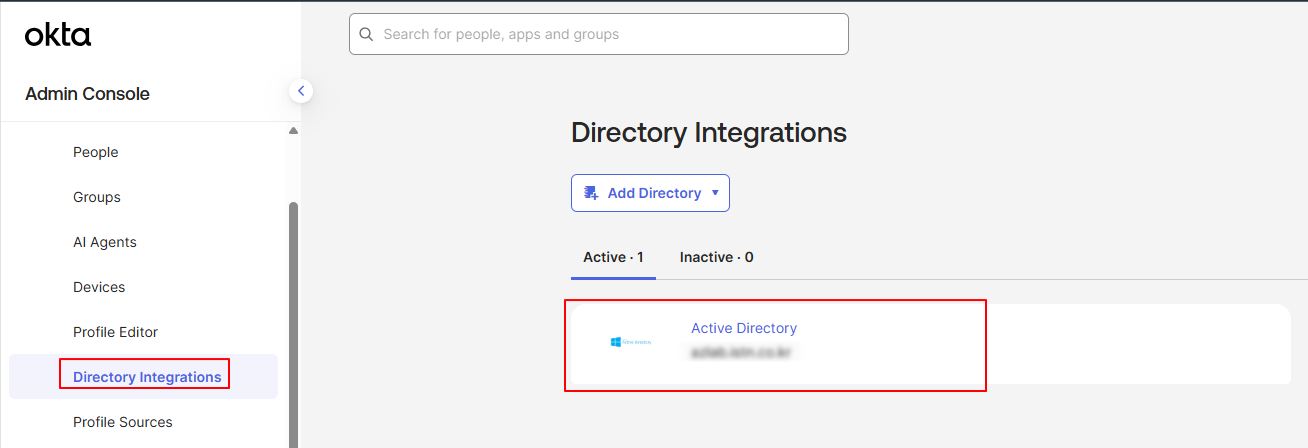Focus the people, apps and groups search field
Viewport: 1308px width, 448px height.
click(x=599, y=34)
